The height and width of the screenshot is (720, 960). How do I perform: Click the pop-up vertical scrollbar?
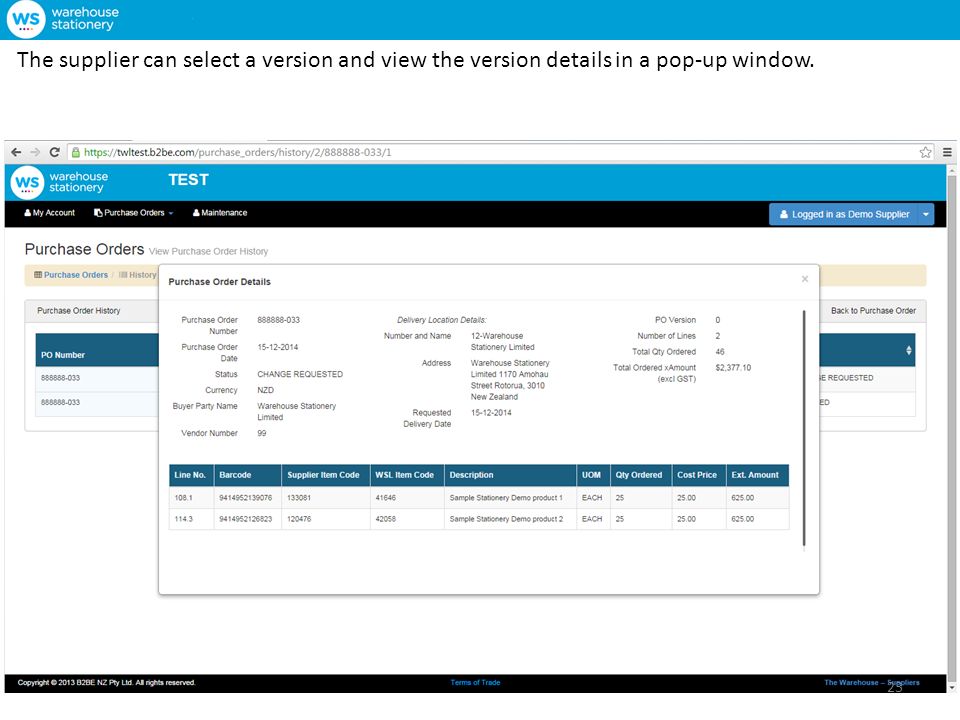(804, 429)
